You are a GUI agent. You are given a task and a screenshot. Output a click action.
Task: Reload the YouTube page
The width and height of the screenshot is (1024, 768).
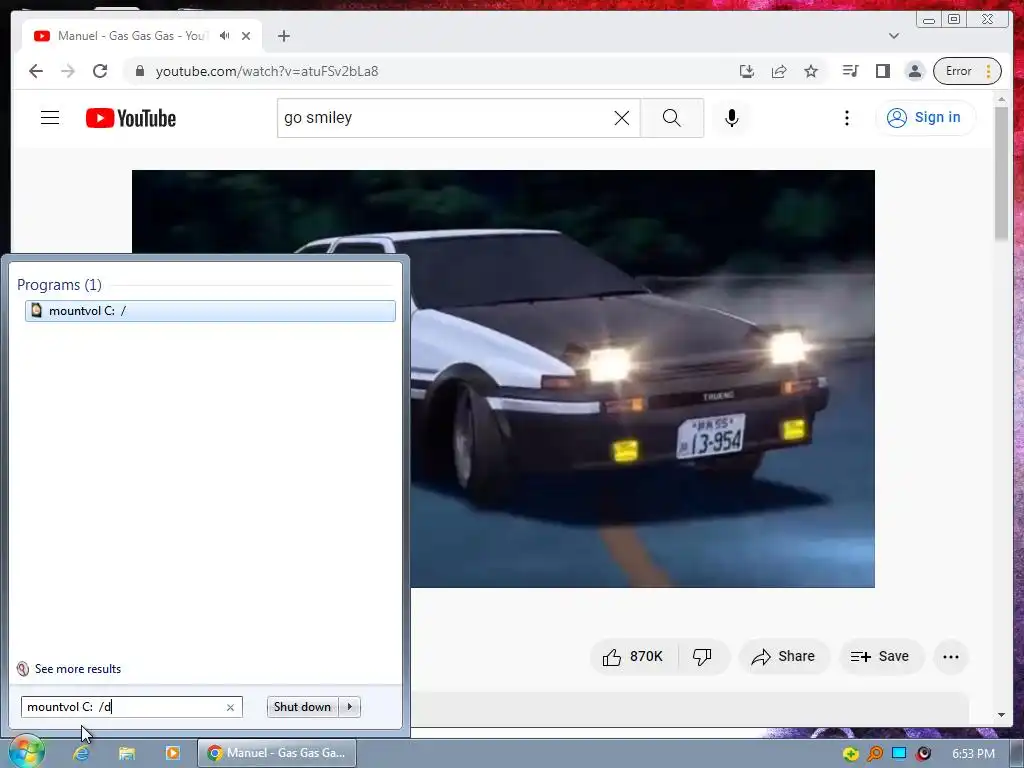(100, 71)
